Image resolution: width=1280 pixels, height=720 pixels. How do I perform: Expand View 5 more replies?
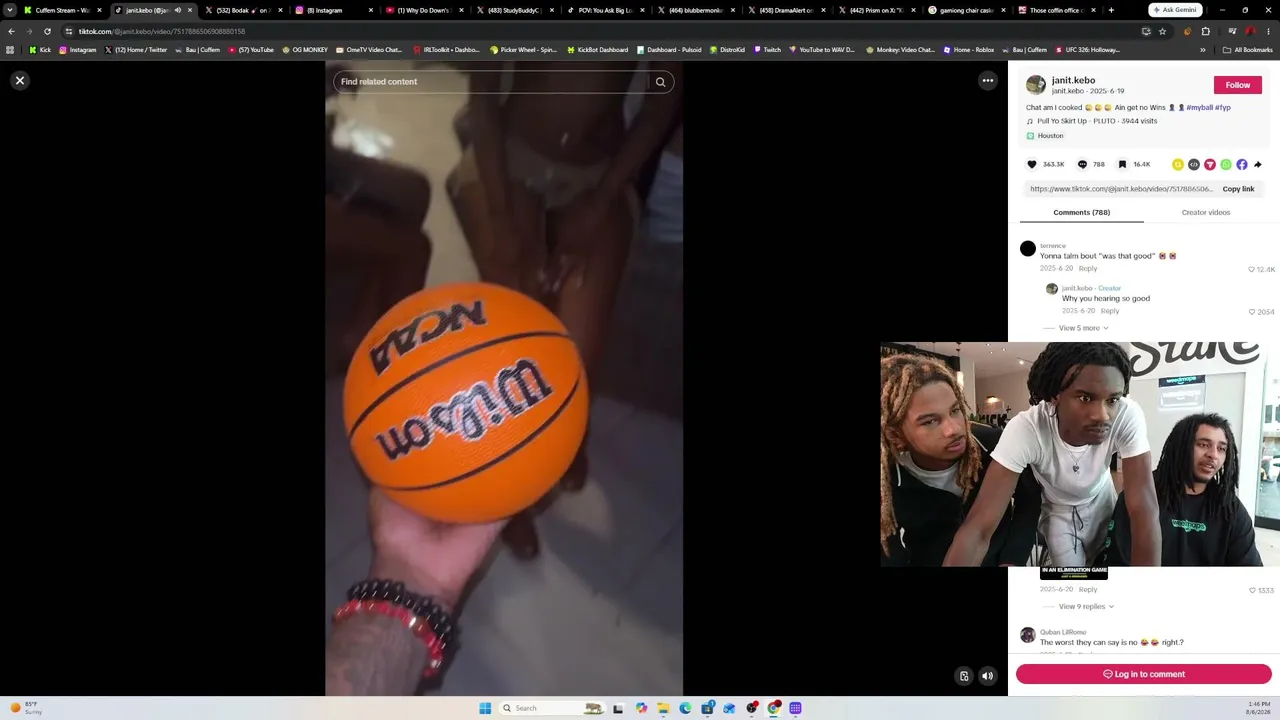click(1083, 328)
